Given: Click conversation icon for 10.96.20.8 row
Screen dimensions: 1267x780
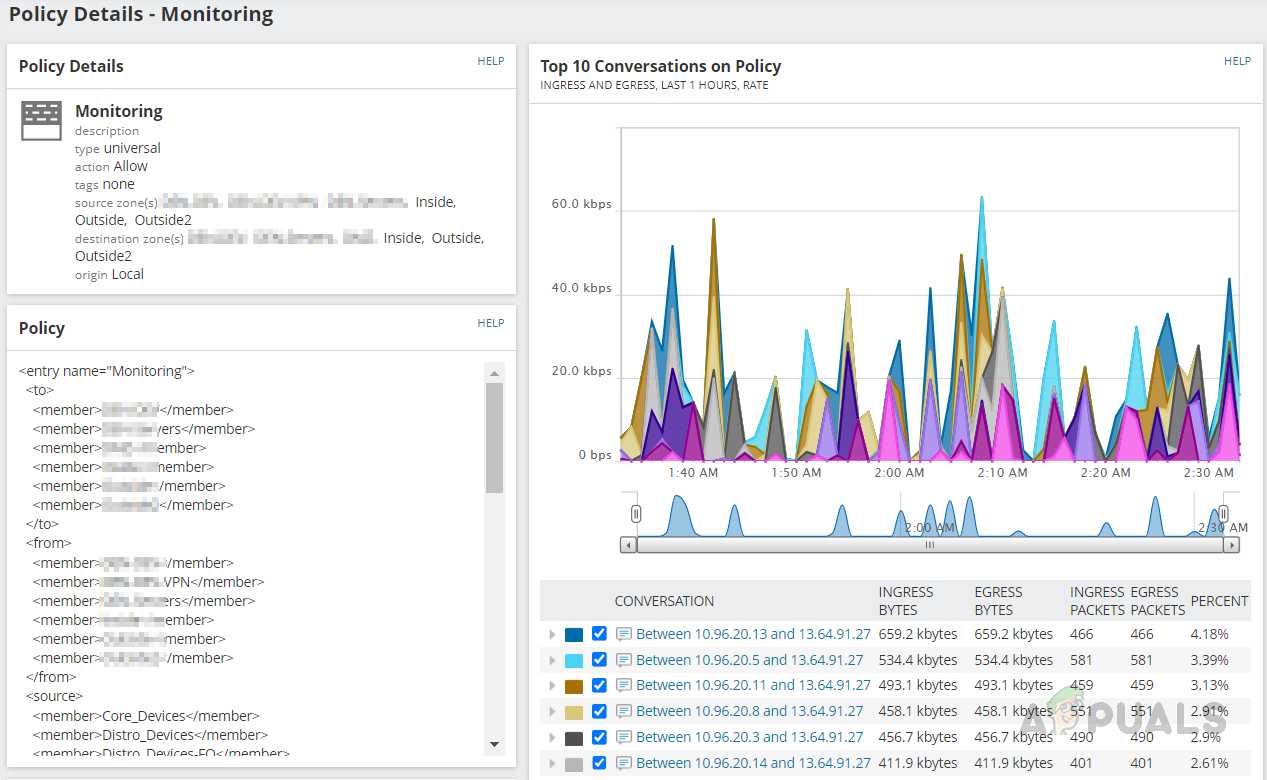Looking at the screenshot, I should pyautogui.click(x=624, y=712).
